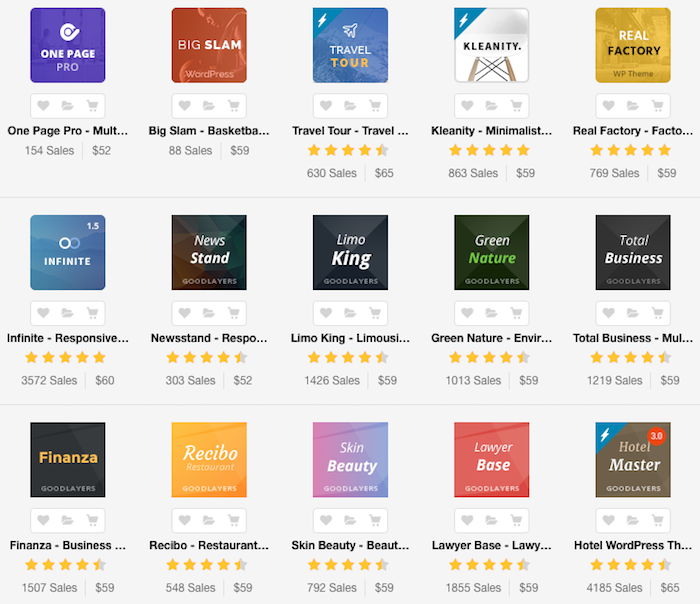700x604 pixels.
Task: Add Finanza theme to cart
Action: [x=92, y=521]
